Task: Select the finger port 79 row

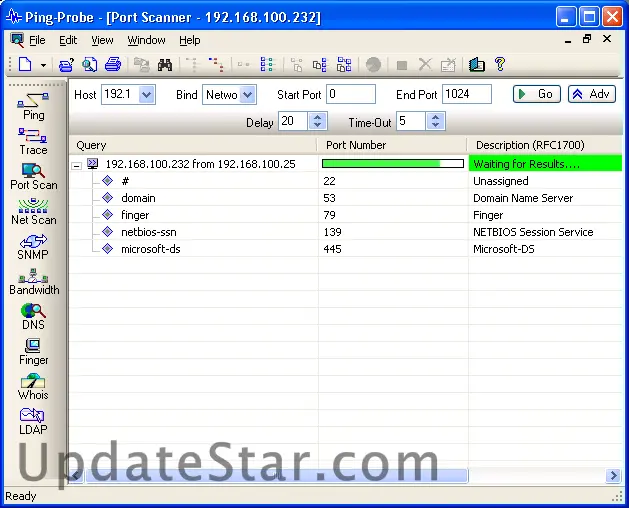Action: [x=345, y=215]
